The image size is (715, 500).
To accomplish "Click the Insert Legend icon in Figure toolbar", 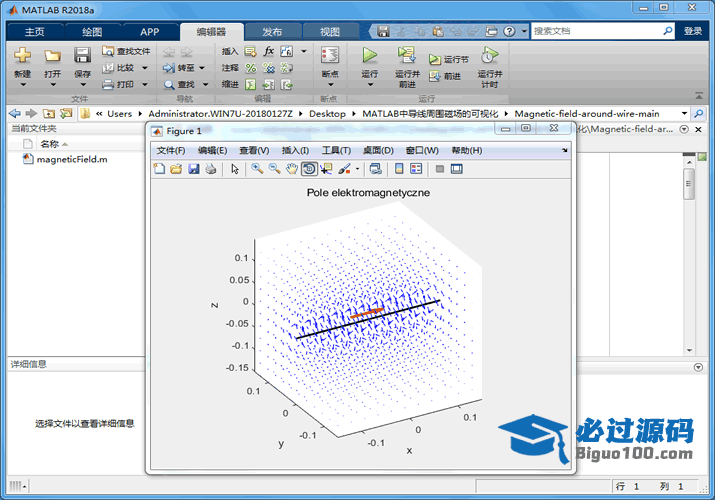I will (x=416, y=169).
